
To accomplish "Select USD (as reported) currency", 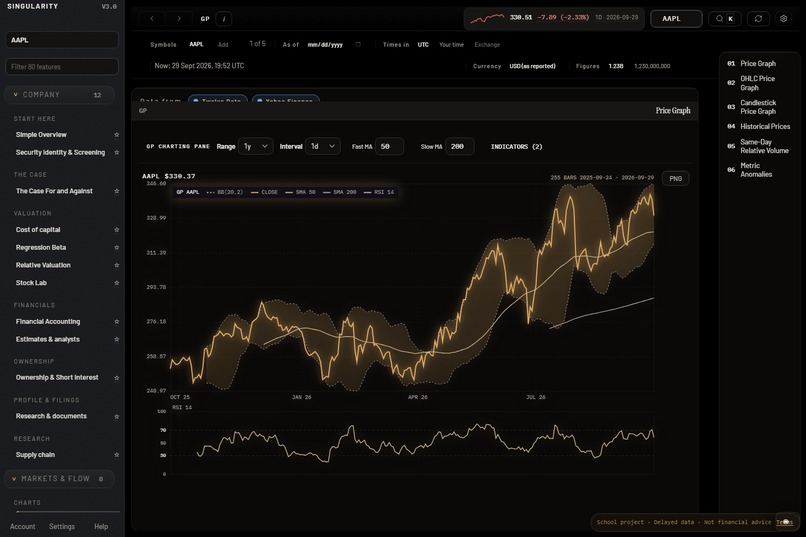I will pyautogui.click(x=533, y=66).
